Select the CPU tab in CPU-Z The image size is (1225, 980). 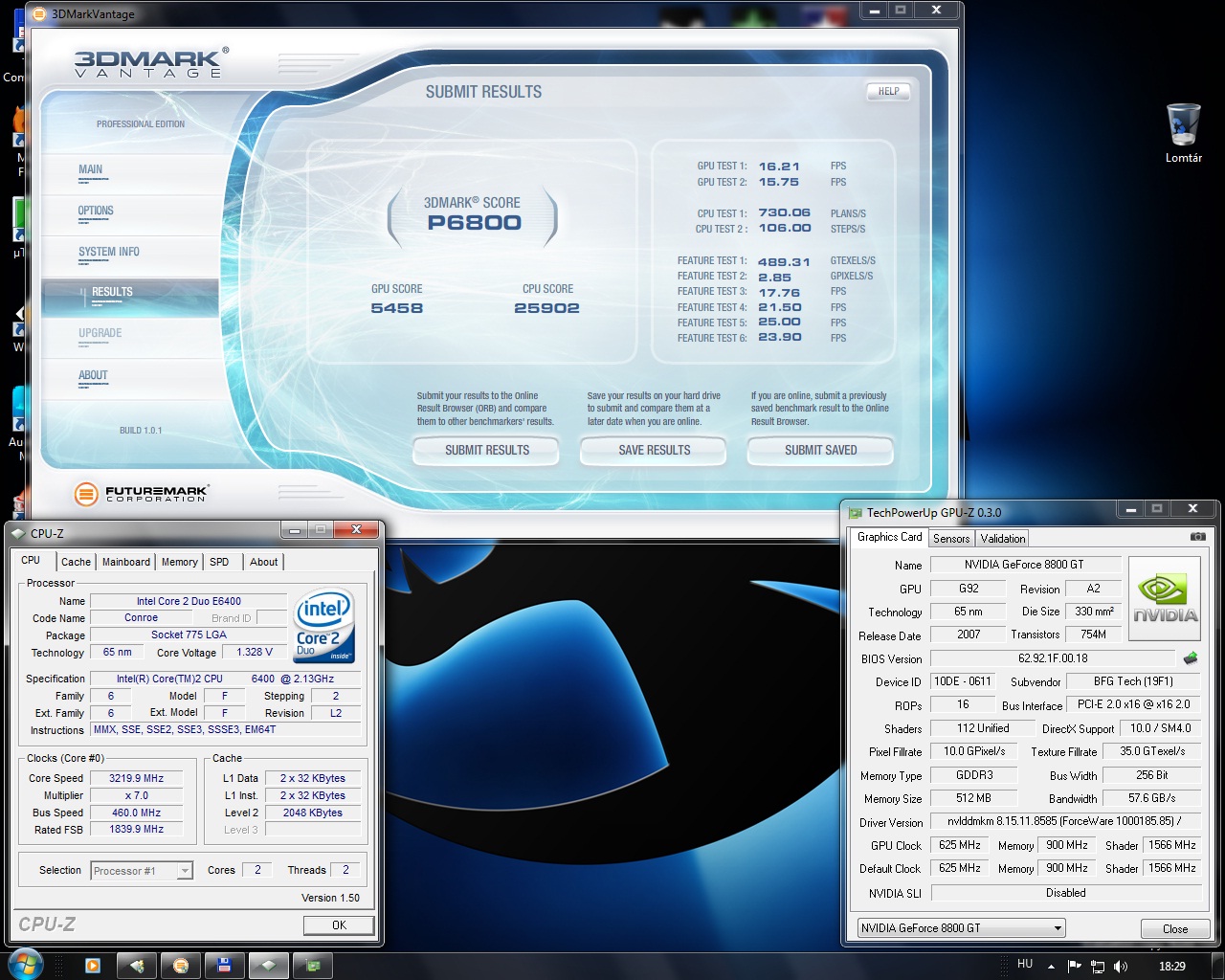[x=32, y=560]
